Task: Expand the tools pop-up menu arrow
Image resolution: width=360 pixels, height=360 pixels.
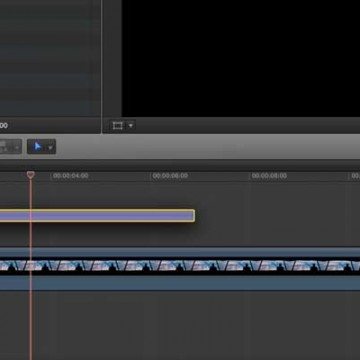Action: pyautogui.click(x=50, y=147)
